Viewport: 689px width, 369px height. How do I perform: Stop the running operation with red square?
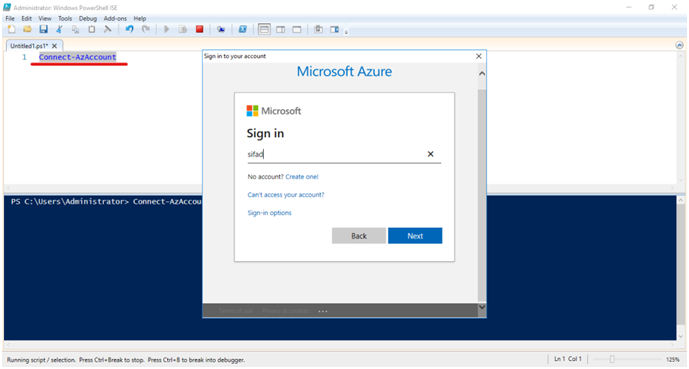click(x=199, y=29)
